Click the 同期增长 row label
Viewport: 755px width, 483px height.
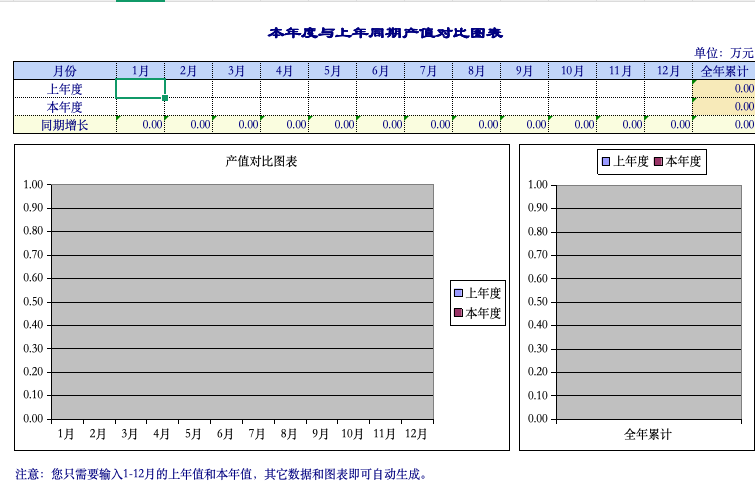coord(65,125)
